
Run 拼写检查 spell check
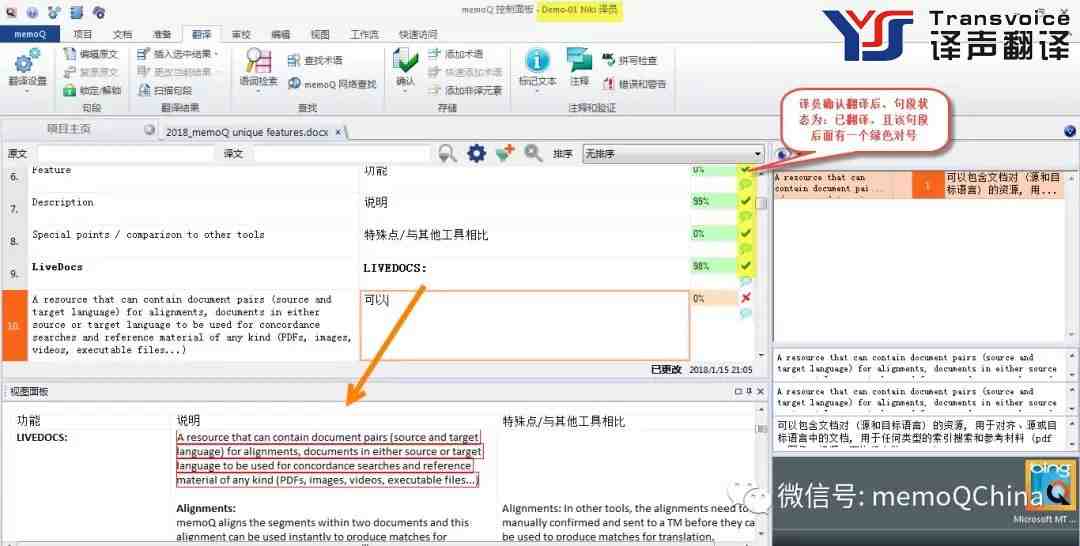pyautogui.click(x=630, y=61)
